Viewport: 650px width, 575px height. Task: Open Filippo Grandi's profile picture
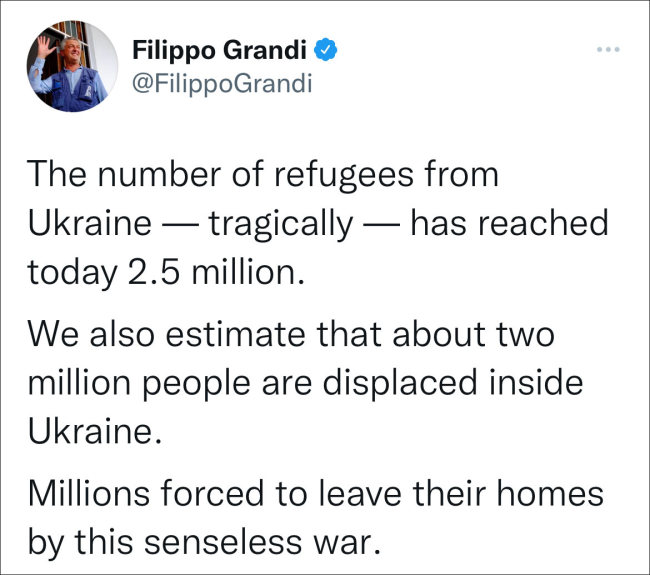coord(73,66)
